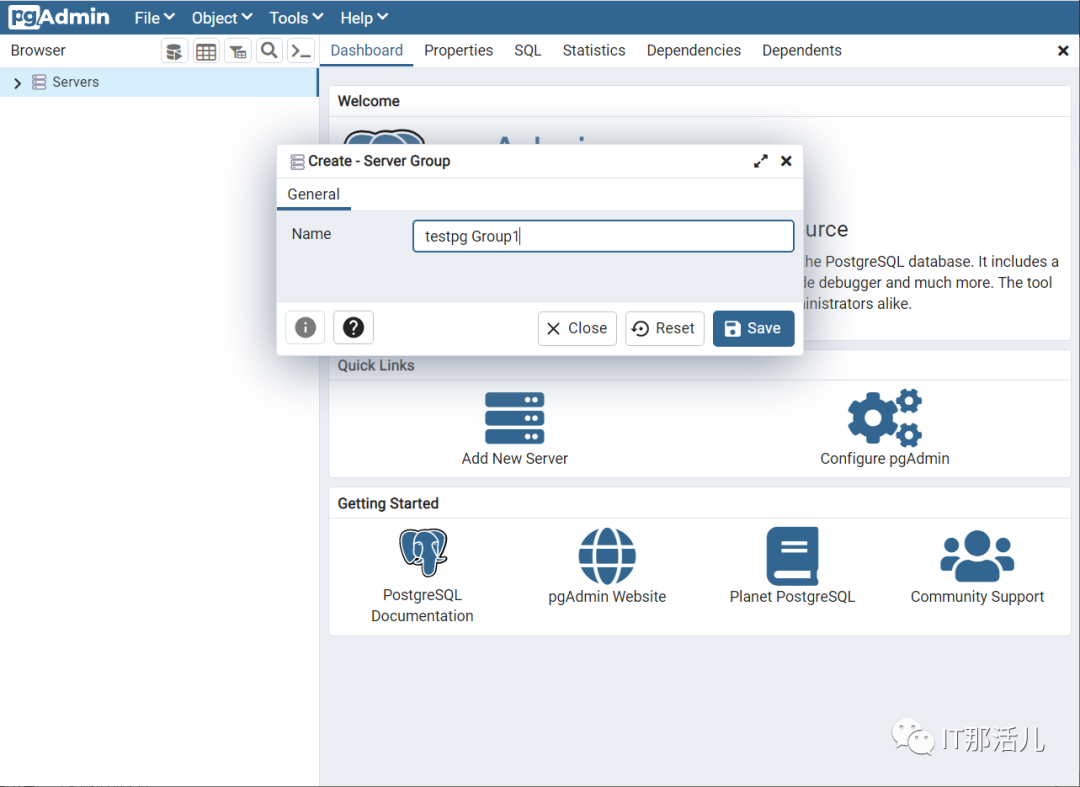The width and height of the screenshot is (1080, 787).
Task: Click the Search Objects magnifier icon
Action: (269, 51)
